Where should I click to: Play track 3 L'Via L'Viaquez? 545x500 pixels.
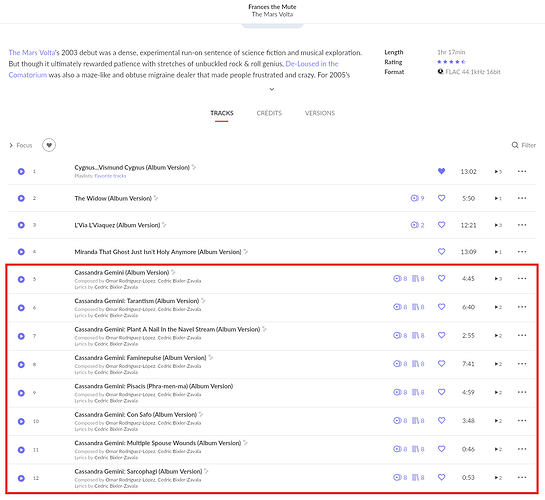tap(21, 225)
